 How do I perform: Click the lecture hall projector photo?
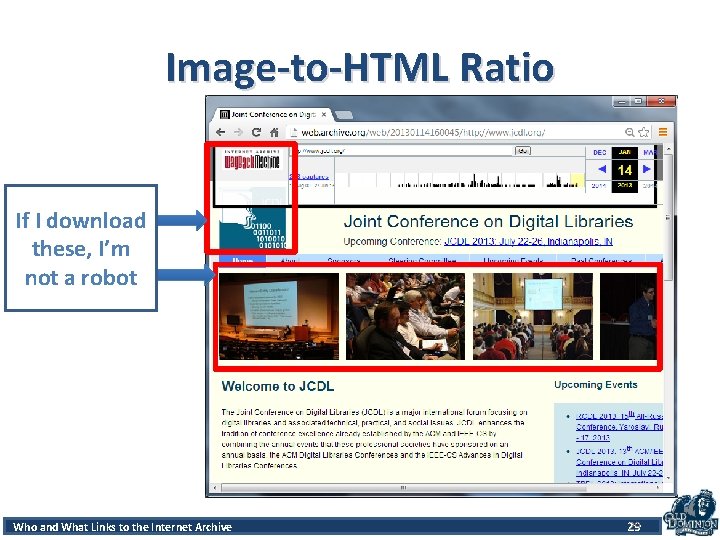(x=278, y=316)
